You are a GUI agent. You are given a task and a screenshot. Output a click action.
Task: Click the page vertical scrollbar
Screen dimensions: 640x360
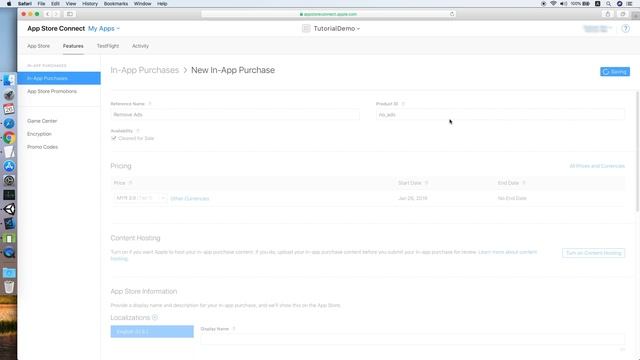coord(638,151)
